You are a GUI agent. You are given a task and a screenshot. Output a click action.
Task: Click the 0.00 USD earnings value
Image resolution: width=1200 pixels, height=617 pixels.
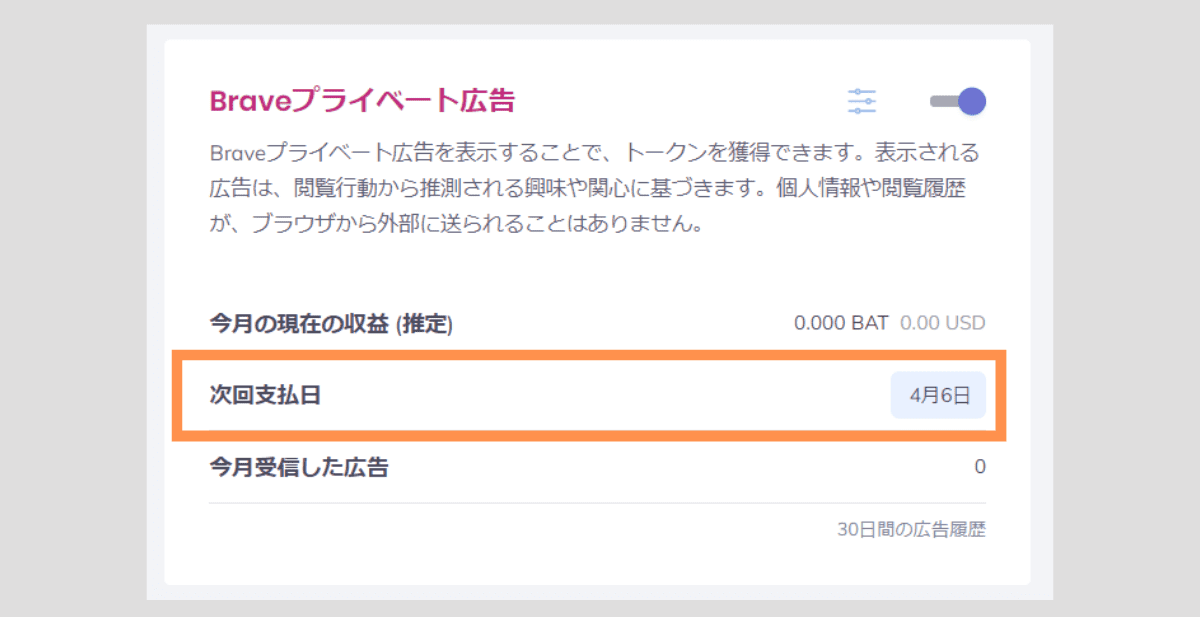[942, 323]
